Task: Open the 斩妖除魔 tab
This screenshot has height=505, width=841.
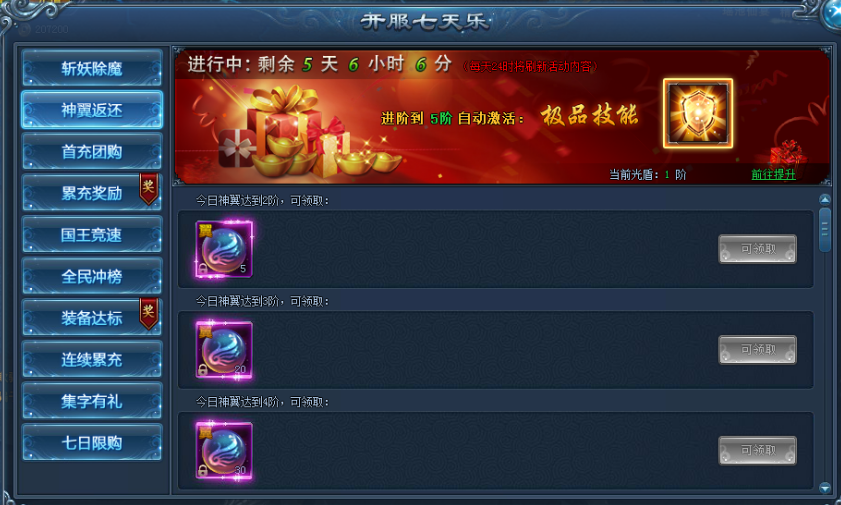Action: pos(92,68)
